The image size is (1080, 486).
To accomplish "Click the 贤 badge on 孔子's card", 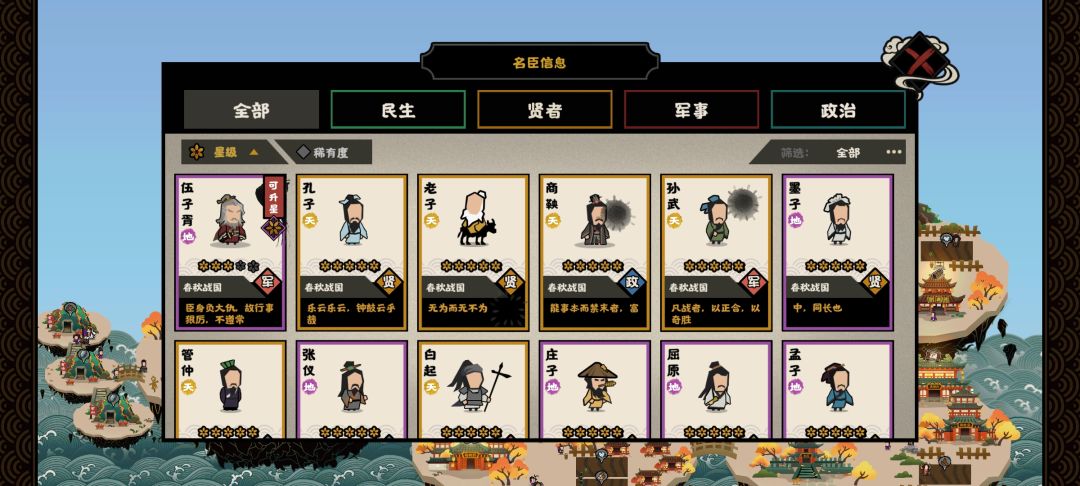I will [389, 282].
